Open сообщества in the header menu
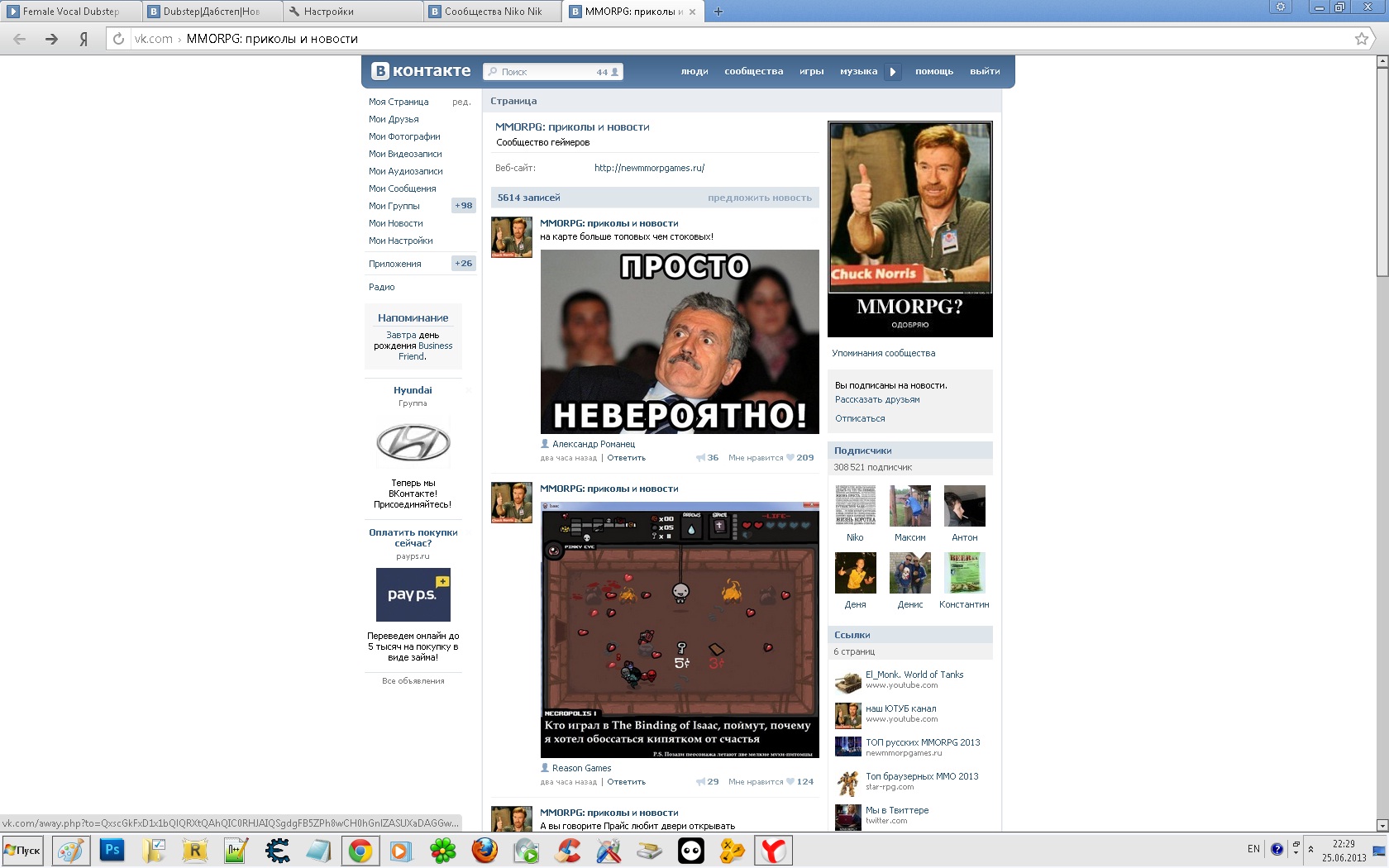 pyautogui.click(x=753, y=72)
